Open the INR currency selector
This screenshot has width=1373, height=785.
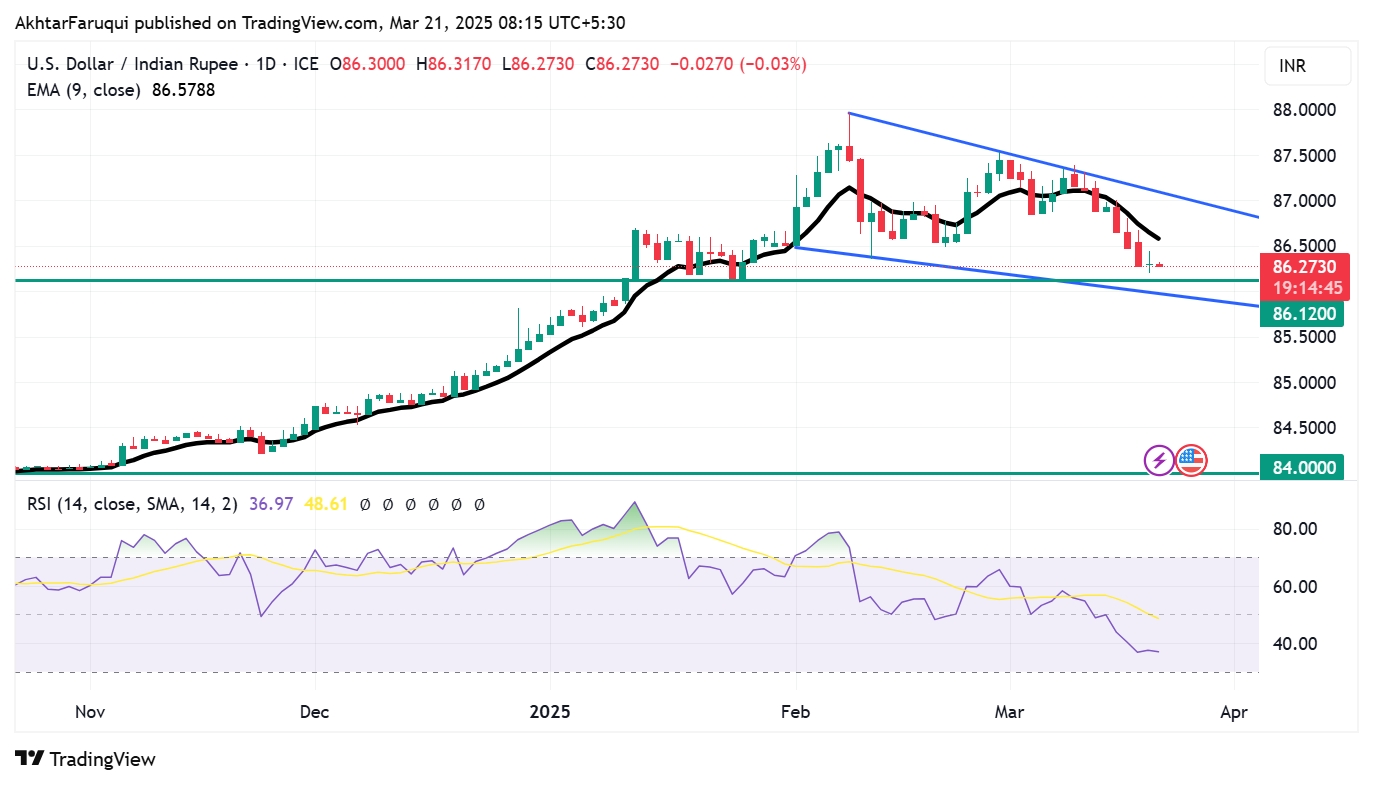pos(1306,66)
